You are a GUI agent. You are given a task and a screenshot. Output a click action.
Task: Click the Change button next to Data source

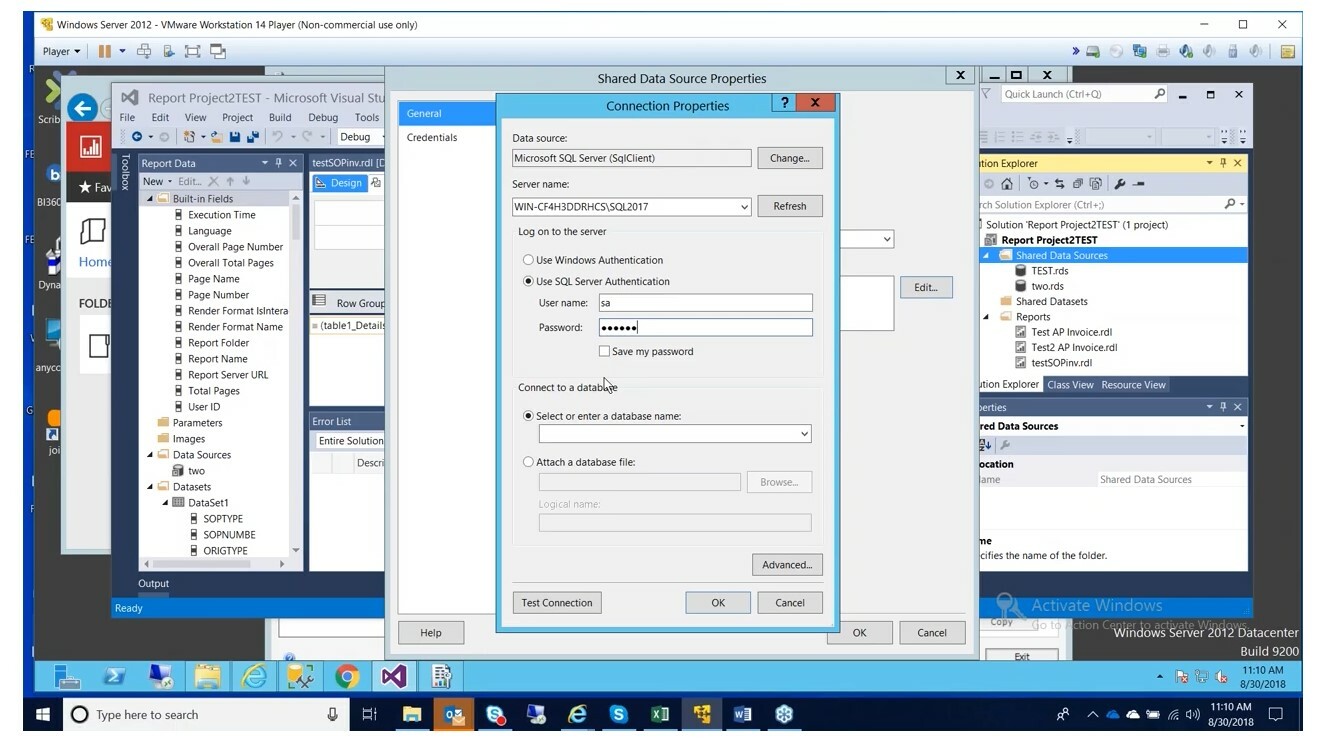[x=789, y=157]
